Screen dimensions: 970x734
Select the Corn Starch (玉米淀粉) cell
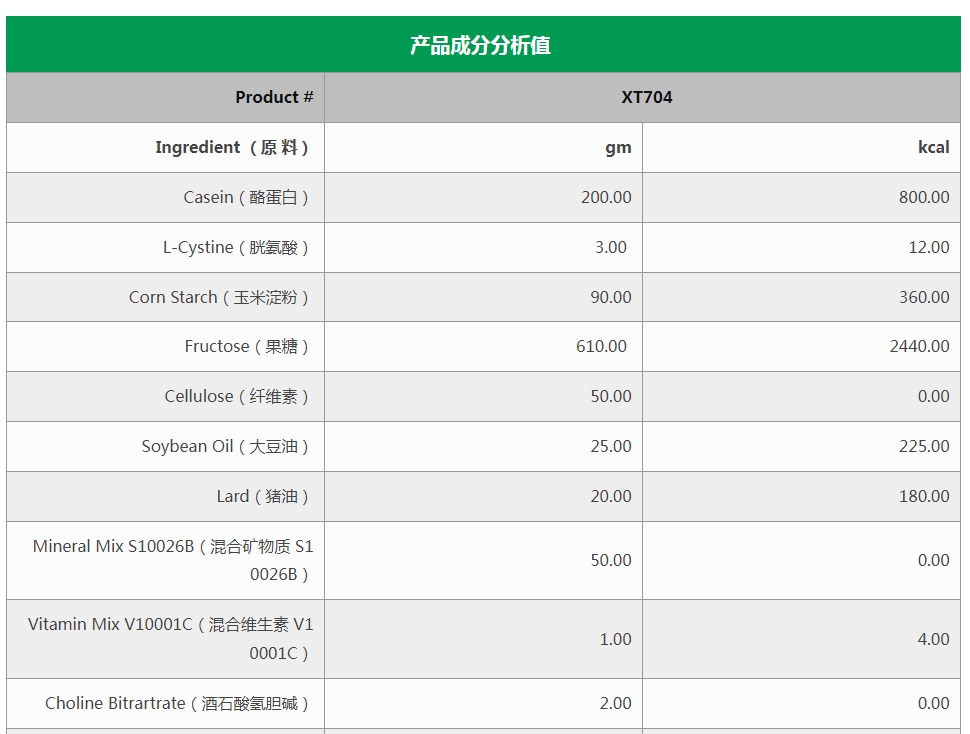tap(165, 297)
